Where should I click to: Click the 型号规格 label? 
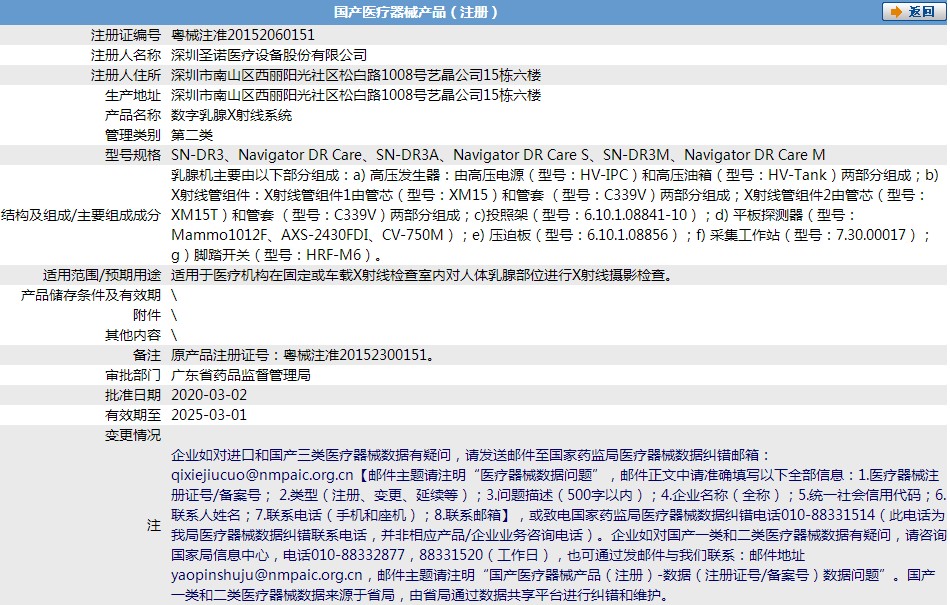[133, 155]
